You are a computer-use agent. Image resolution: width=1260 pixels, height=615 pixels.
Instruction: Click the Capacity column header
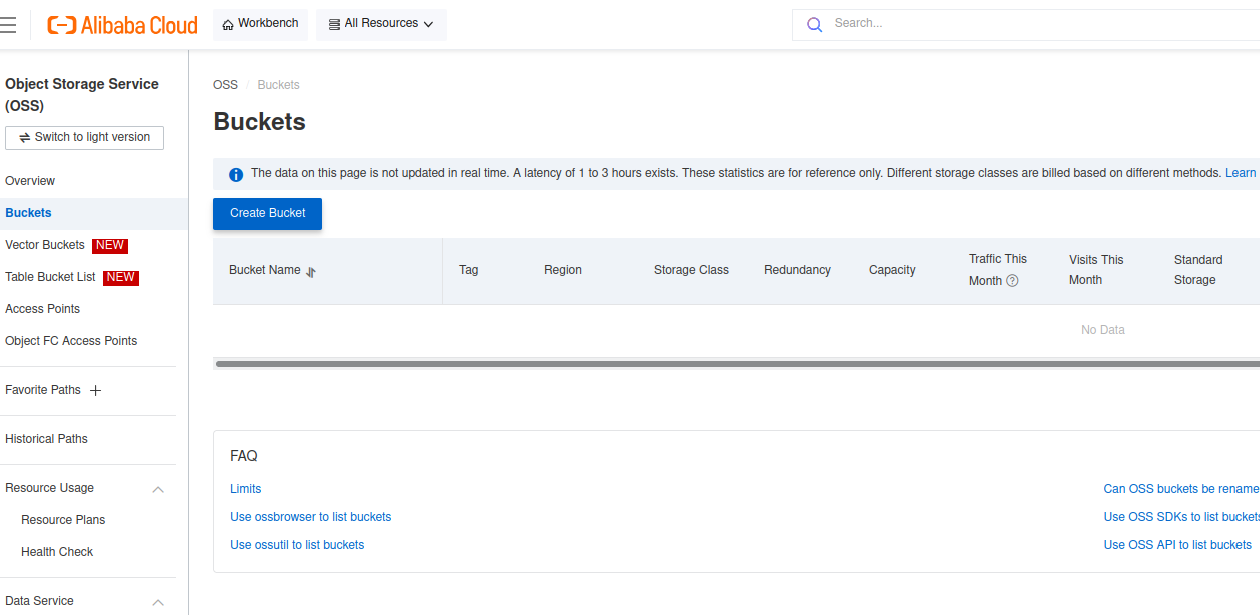[x=892, y=270]
